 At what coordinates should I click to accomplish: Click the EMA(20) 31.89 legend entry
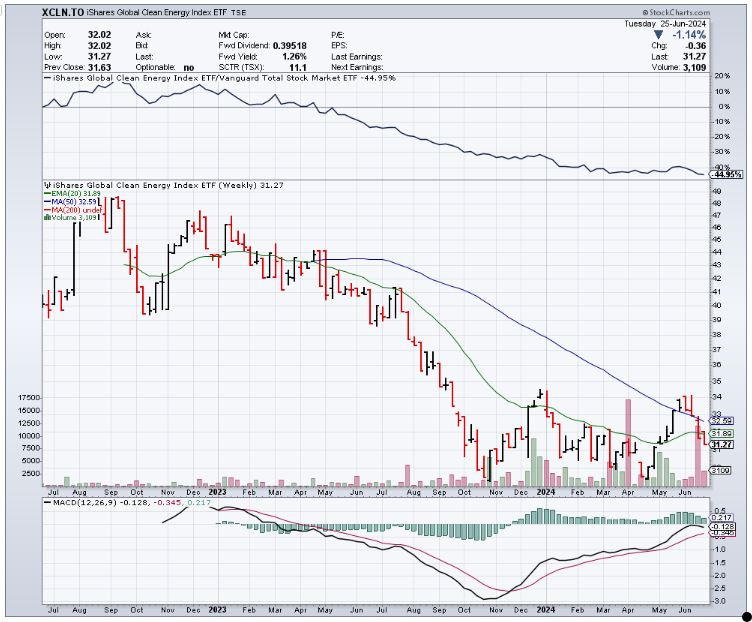pos(73,194)
